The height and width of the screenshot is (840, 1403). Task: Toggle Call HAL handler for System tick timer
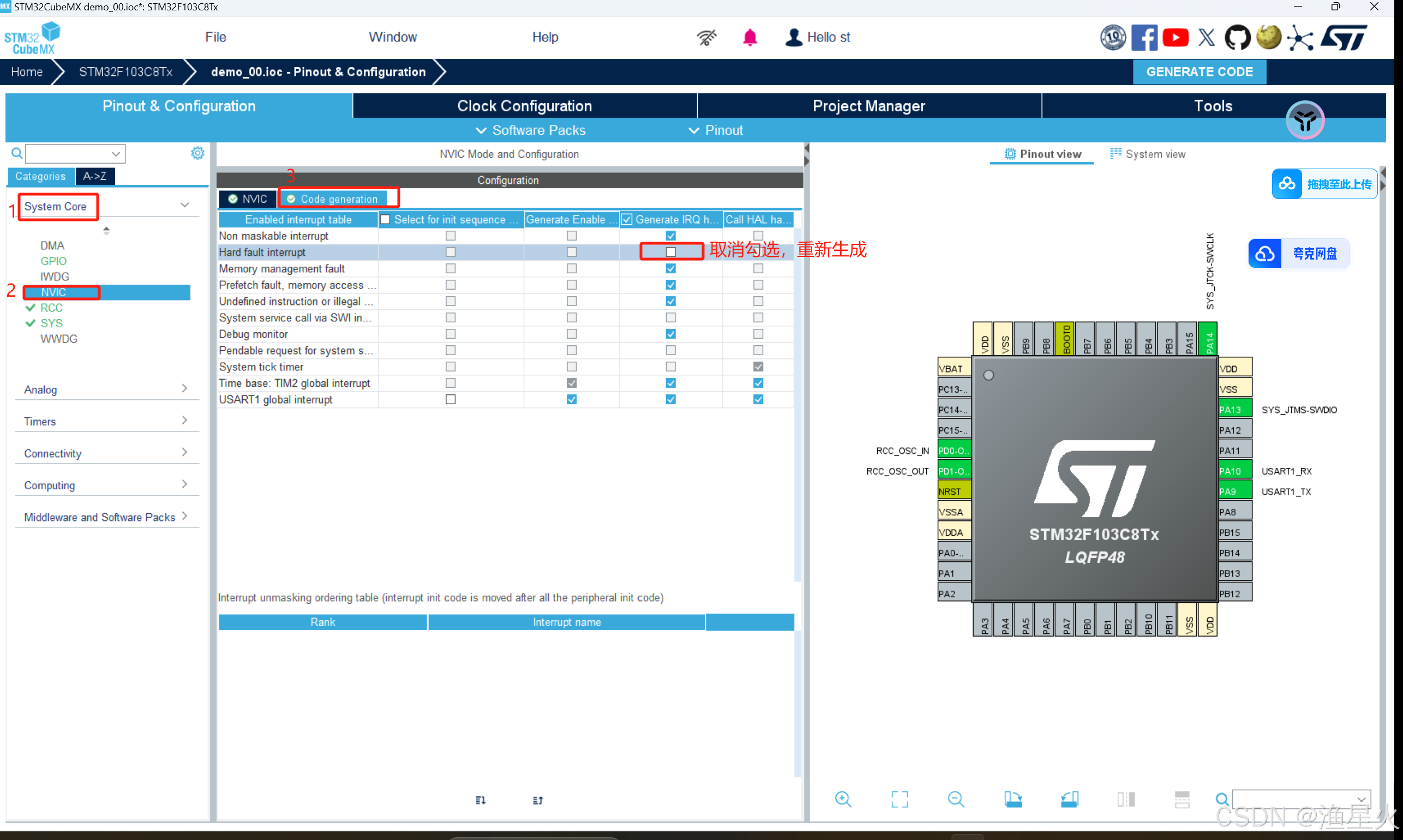click(x=758, y=366)
